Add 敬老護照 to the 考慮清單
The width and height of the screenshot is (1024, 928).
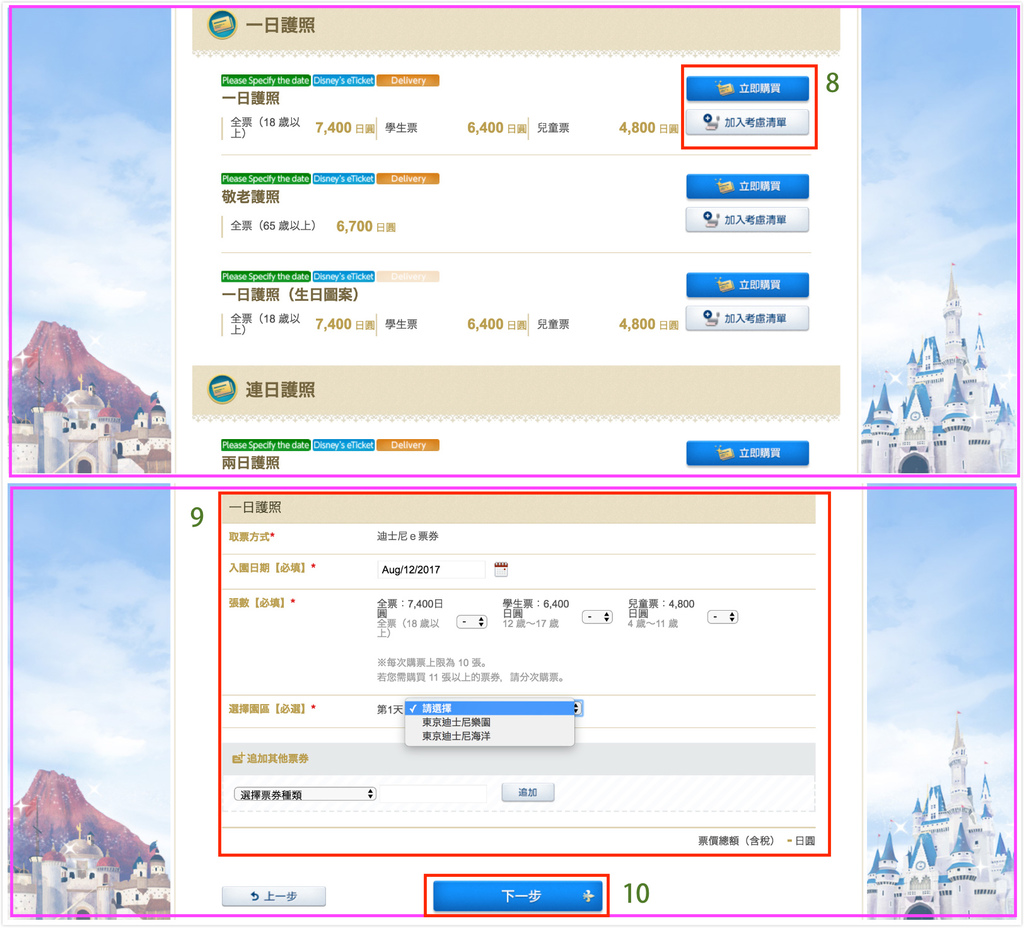click(747, 220)
